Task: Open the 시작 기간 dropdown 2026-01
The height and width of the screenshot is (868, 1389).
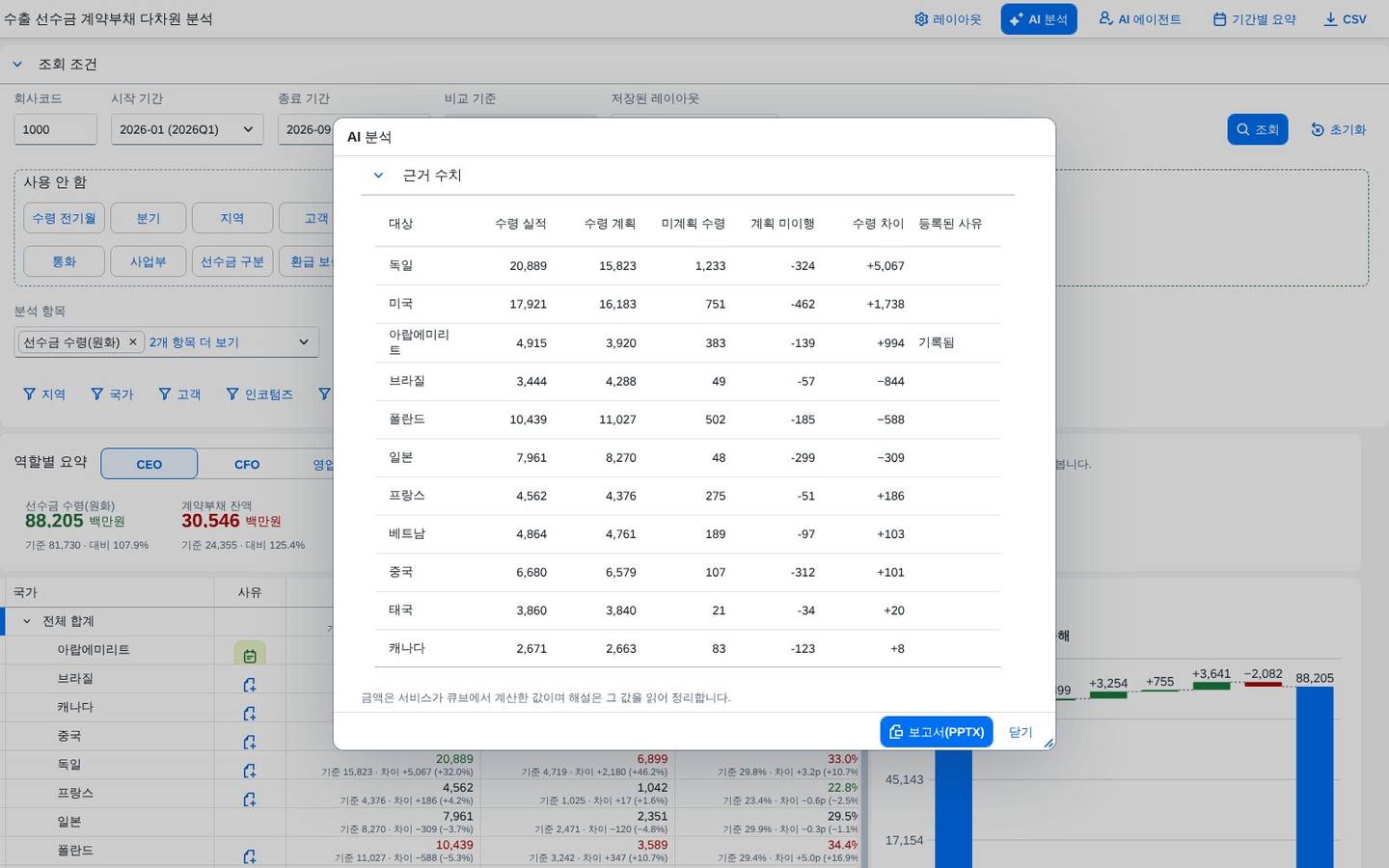Action: pos(186,129)
